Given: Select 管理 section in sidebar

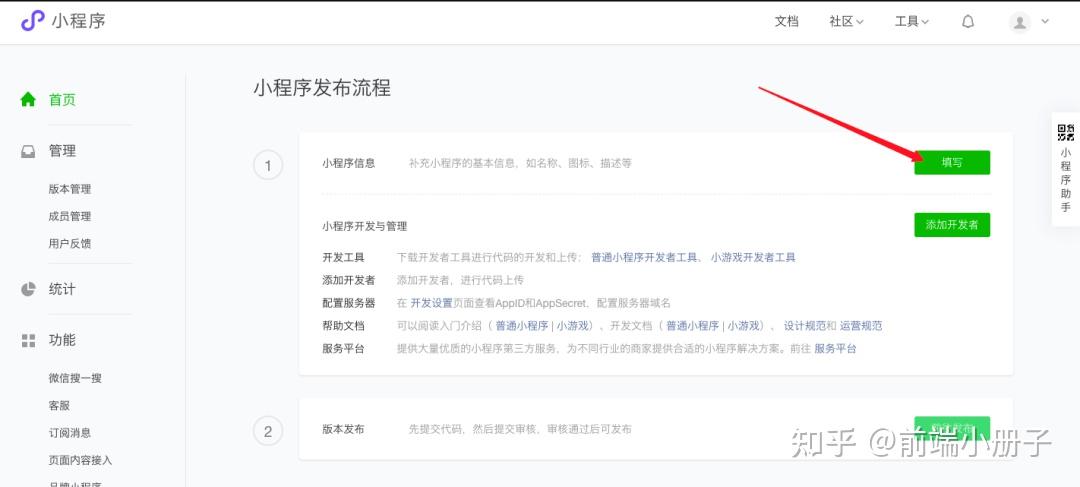Looking at the screenshot, I should click(x=62, y=151).
